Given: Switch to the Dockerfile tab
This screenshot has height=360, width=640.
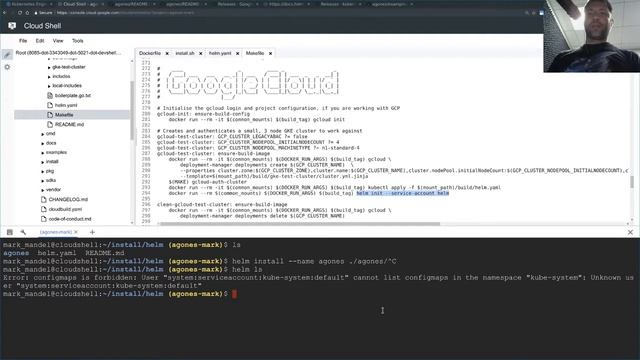Looking at the screenshot, I should pyautogui.click(x=150, y=53).
